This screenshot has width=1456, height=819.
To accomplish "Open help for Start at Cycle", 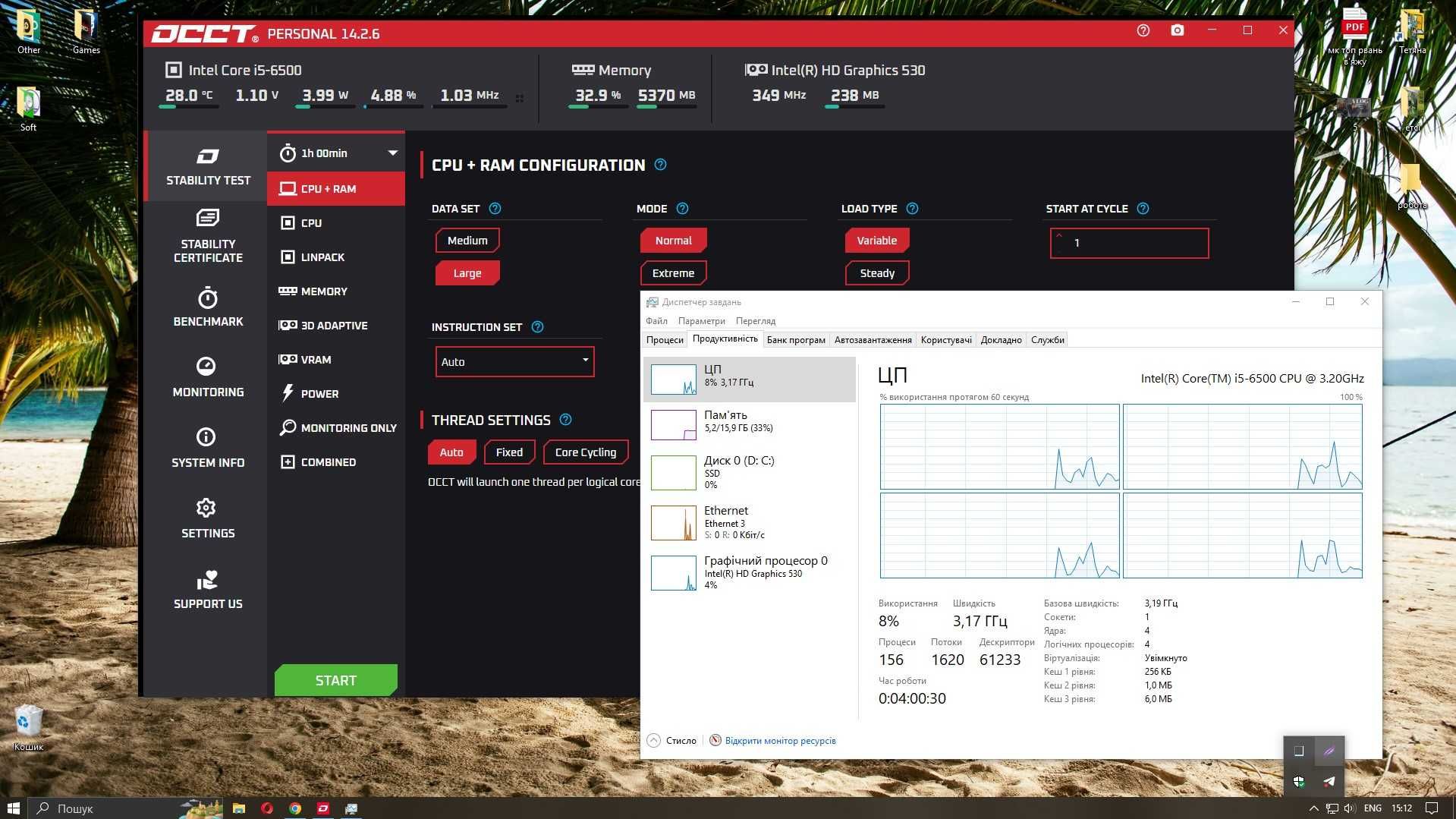I will coord(1143,209).
